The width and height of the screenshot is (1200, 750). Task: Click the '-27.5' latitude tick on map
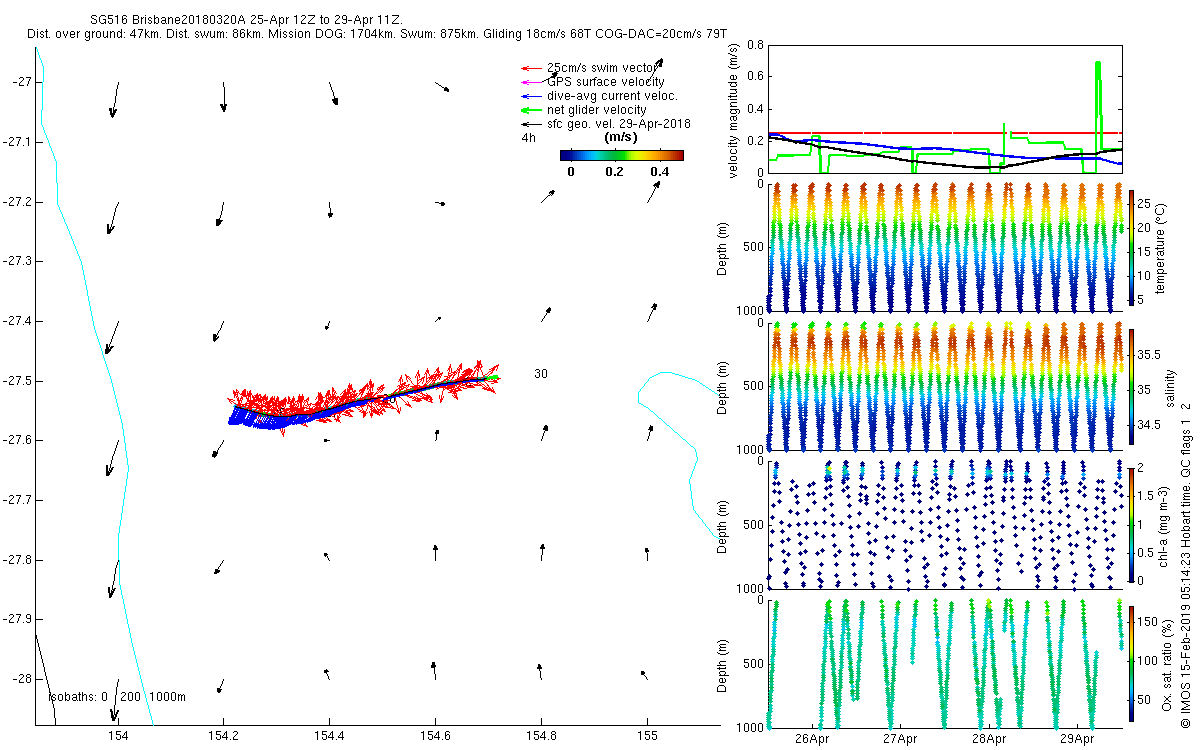(x=16, y=381)
